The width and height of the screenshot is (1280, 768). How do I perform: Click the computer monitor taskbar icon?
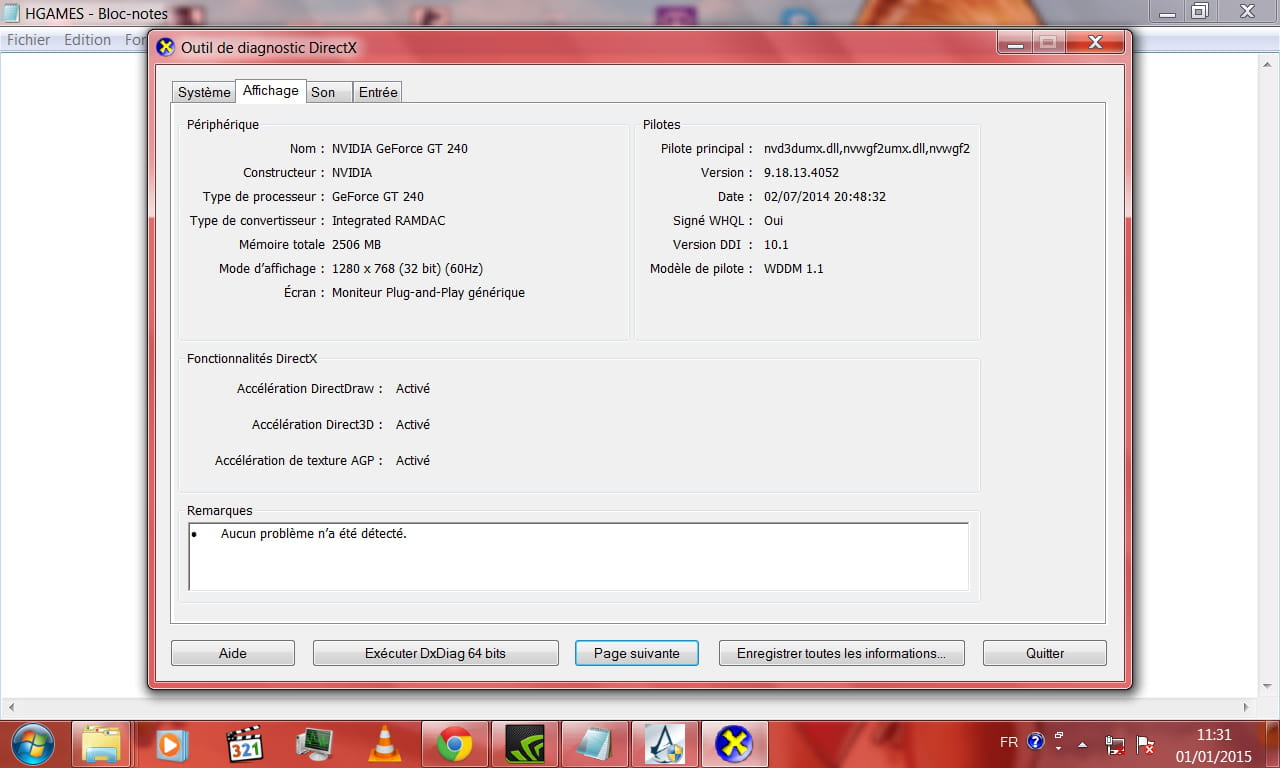(315, 745)
